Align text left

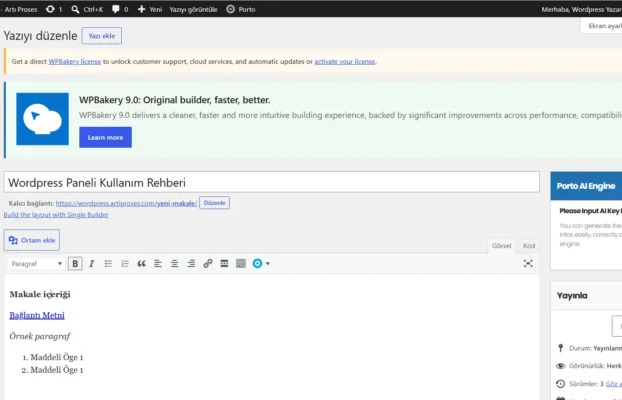(x=158, y=263)
